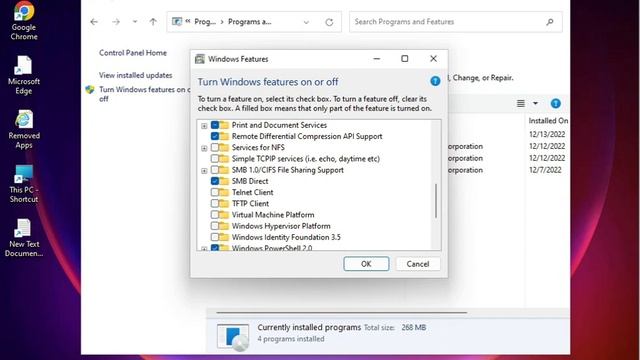Image resolution: width=640 pixels, height=360 pixels.
Task: Enable Simple TCPIP services checkbox
Action: click(215, 158)
